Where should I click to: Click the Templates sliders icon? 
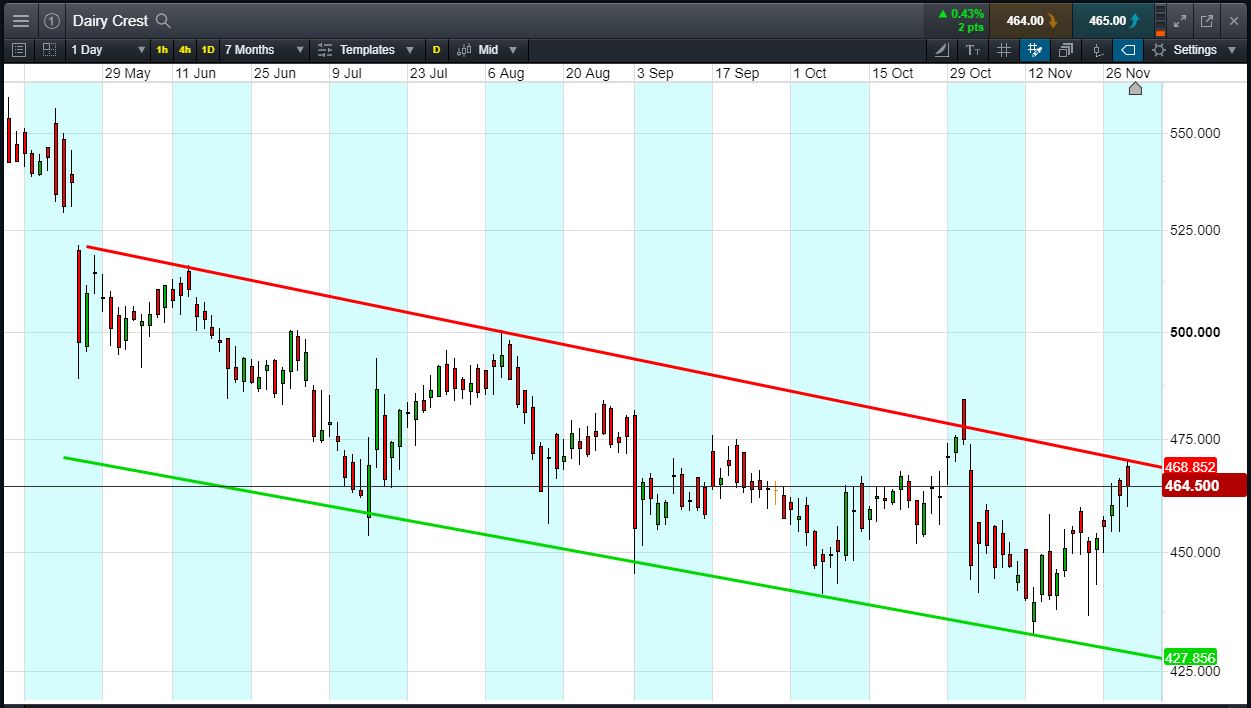pos(325,49)
